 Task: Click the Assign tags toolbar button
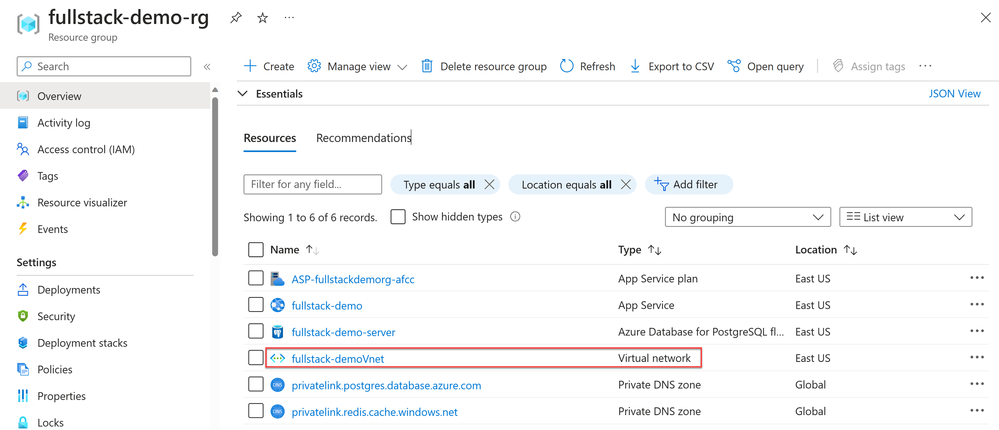click(x=869, y=66)
